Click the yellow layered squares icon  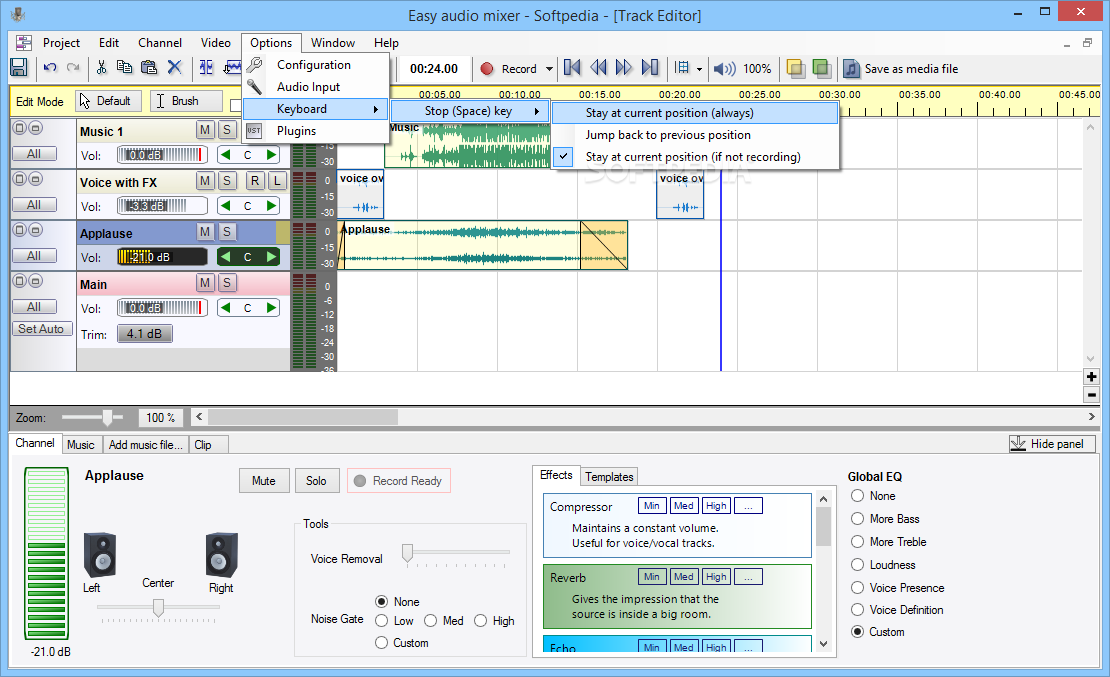[x=796, y=69]
